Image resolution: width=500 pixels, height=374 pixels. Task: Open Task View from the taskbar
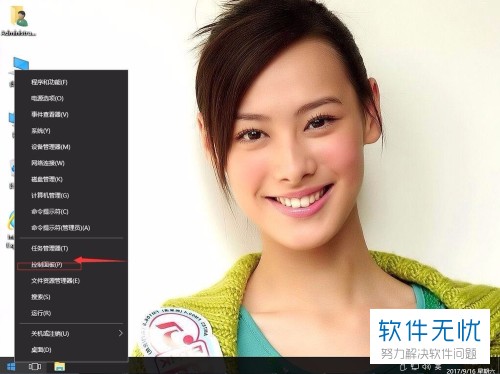35,367
